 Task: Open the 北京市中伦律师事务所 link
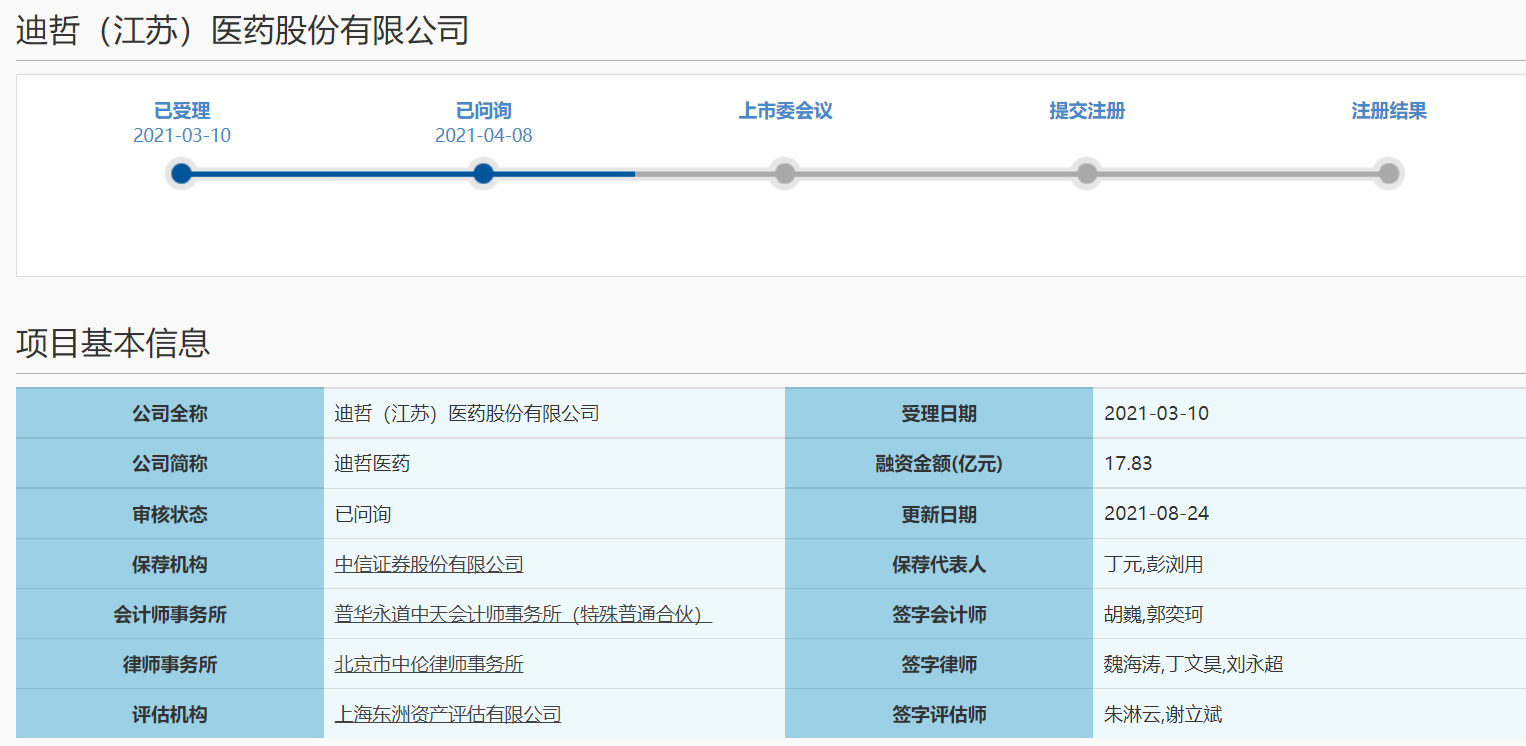click(x=429, y=664)
